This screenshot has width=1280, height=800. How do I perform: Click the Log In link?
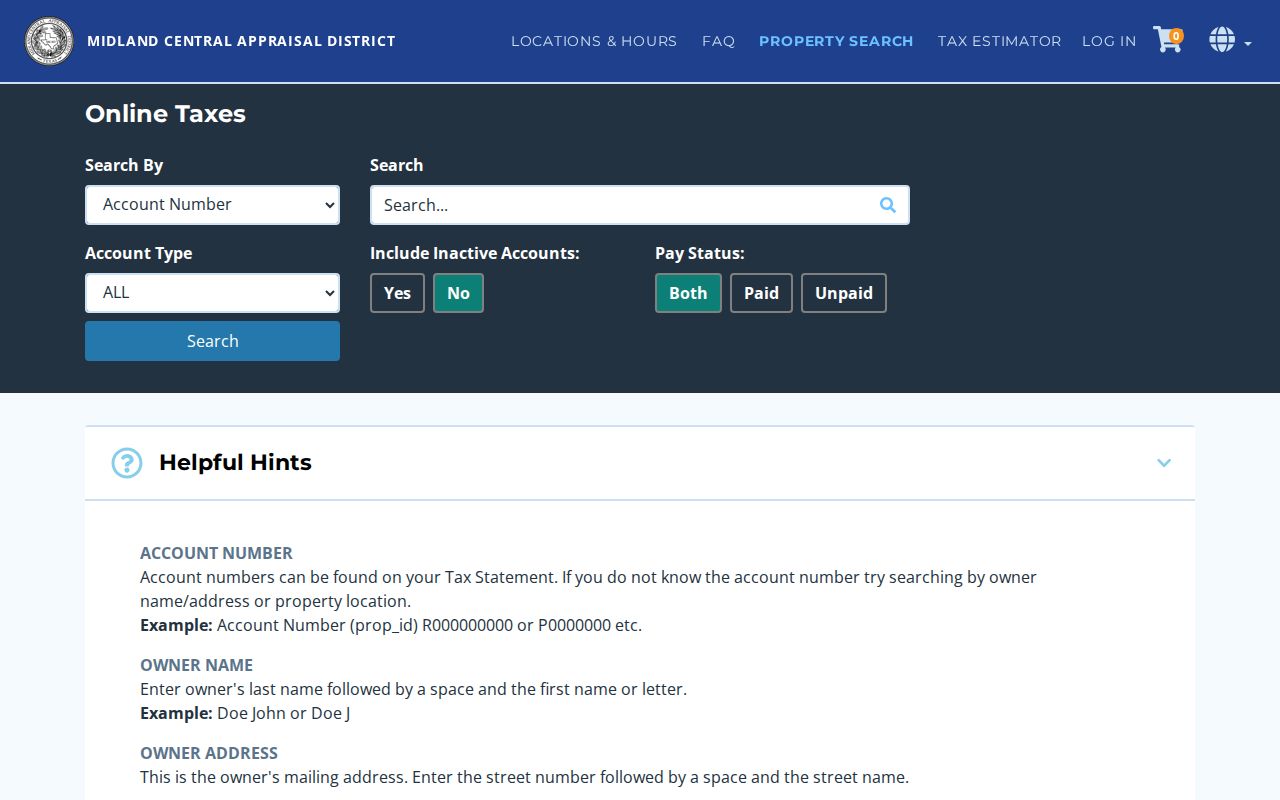pyautogui.click(x=1109, y=41)
